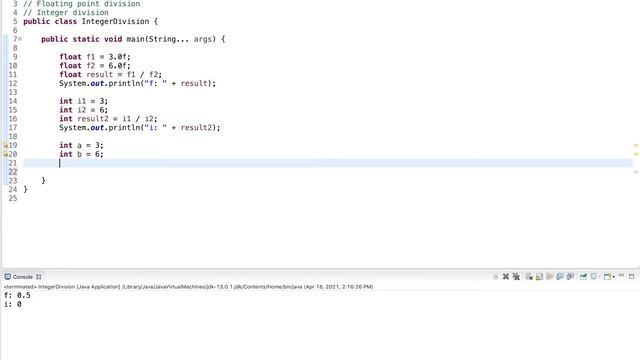Click 'public static void main(String... args)' line

click(133, 39)
